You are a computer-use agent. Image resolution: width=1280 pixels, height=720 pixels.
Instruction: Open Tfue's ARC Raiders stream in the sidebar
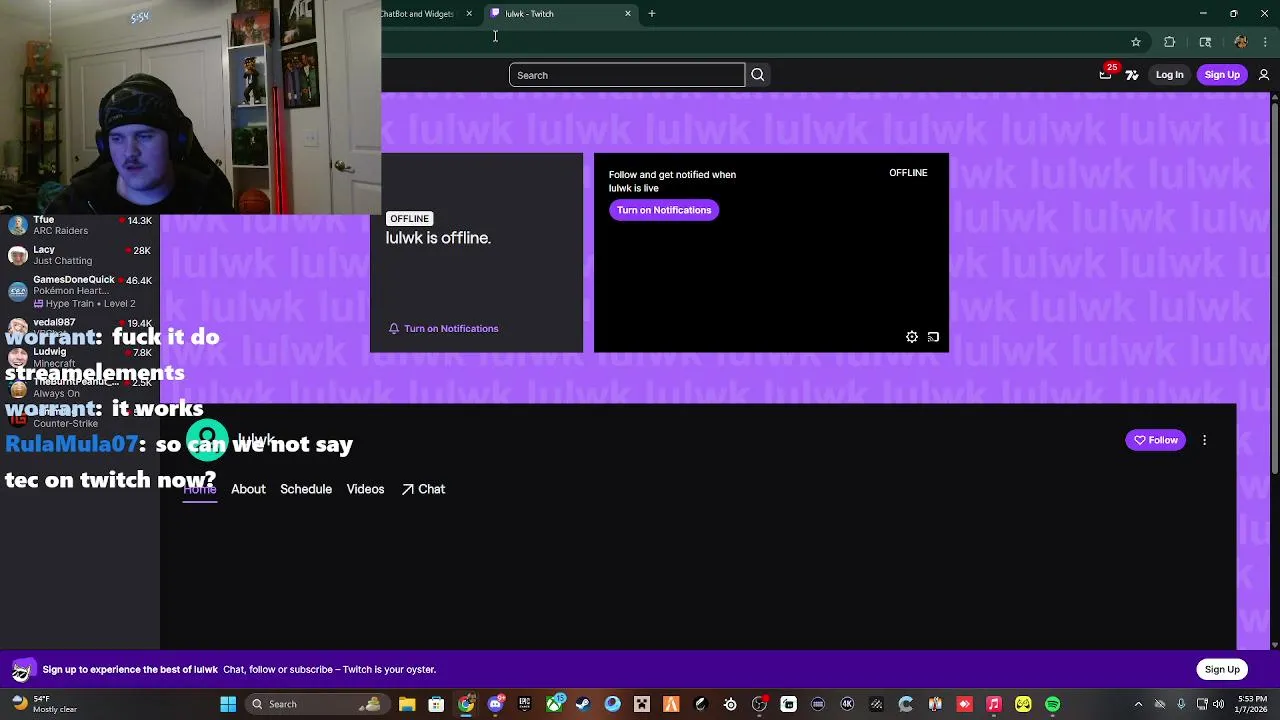click(80, 225)
